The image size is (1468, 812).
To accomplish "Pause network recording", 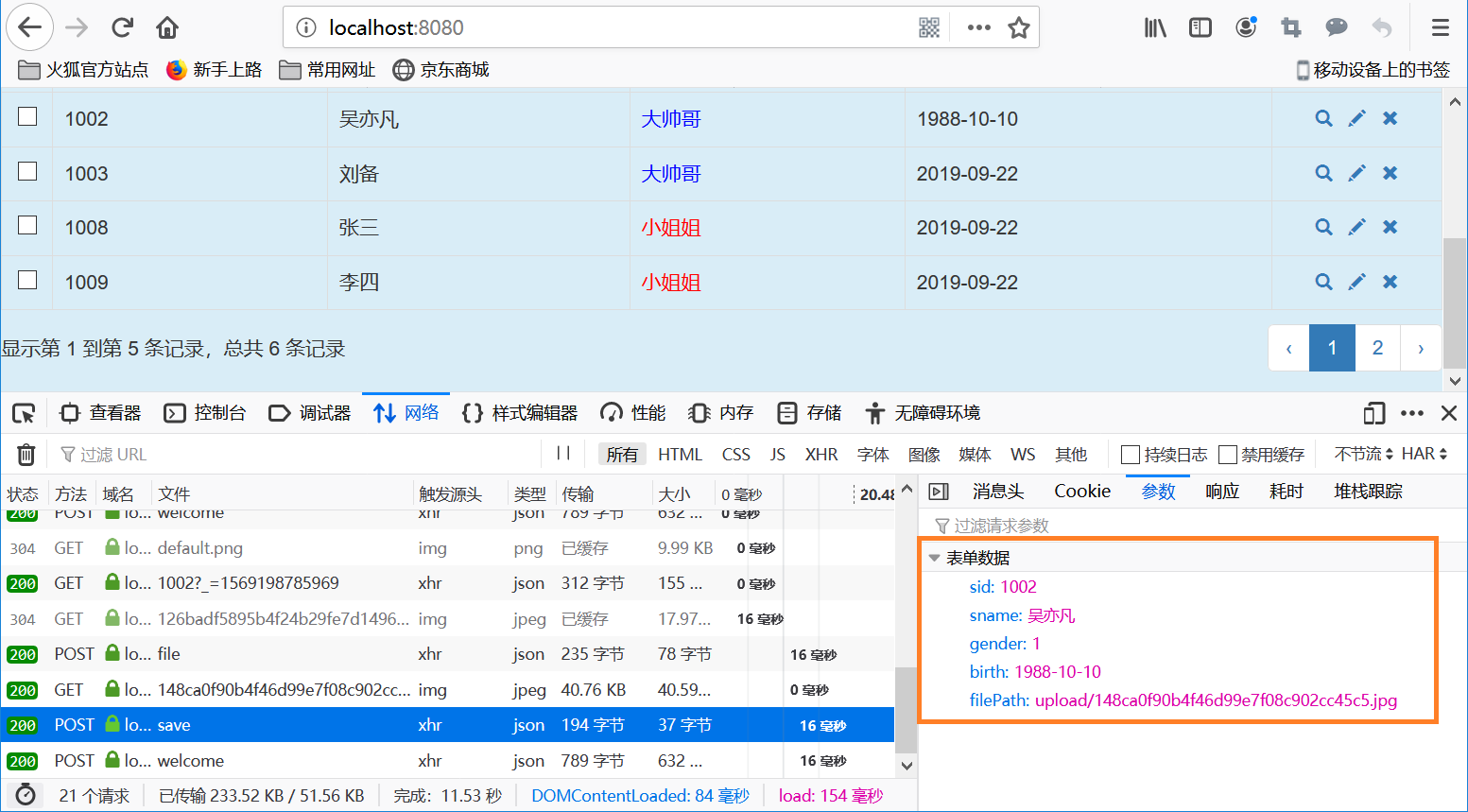I will 563,454.
